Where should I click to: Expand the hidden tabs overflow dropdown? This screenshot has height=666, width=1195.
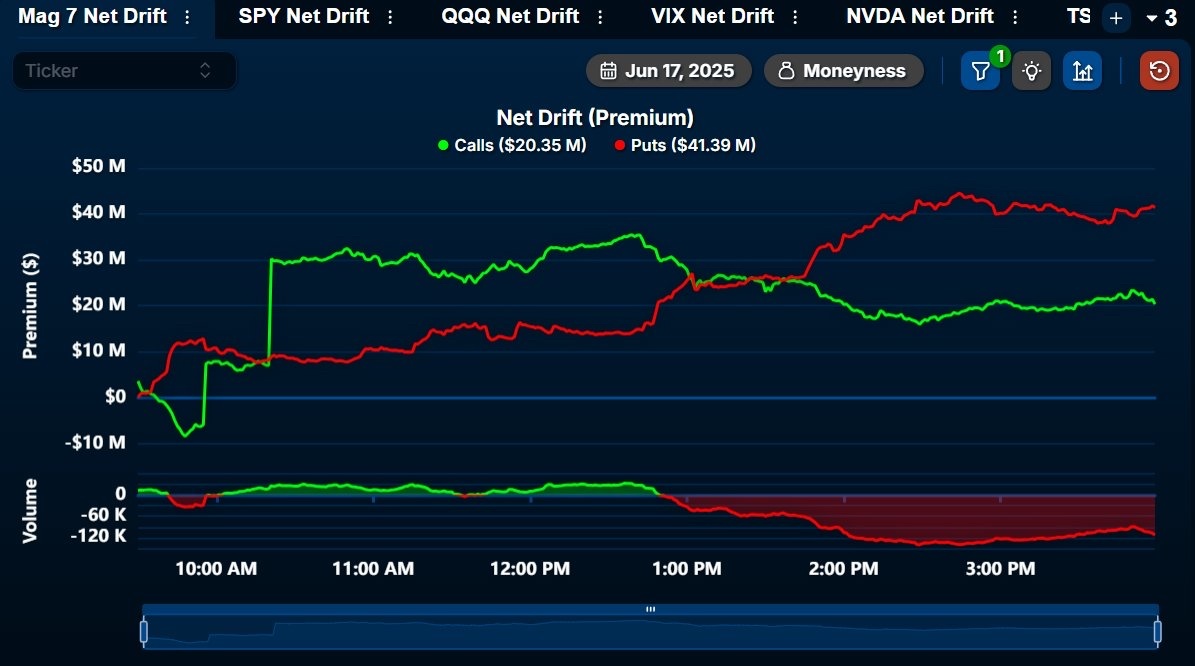(1162, 18)
